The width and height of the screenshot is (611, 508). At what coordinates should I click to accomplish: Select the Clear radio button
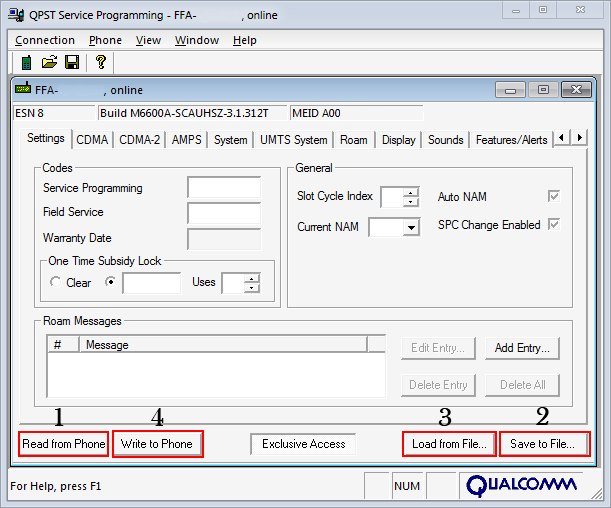[x=56, y=282]
